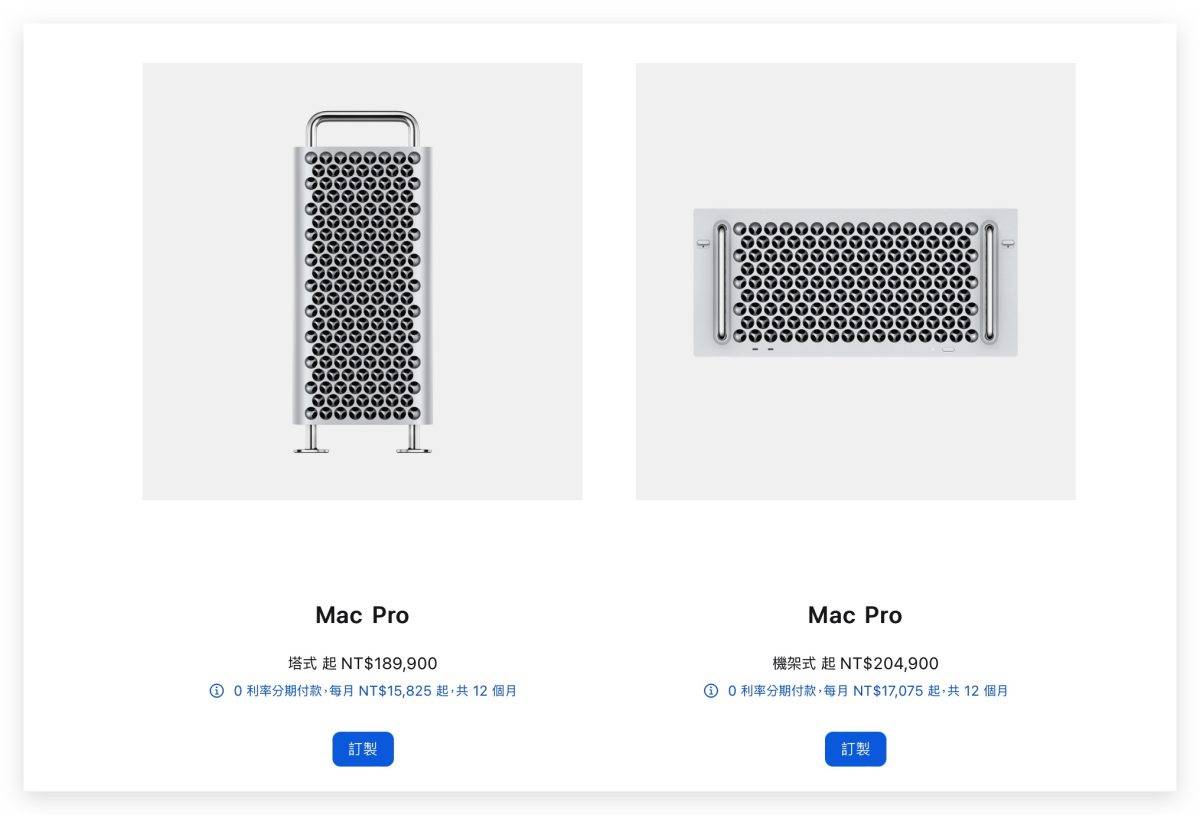The width and height of the screenshot is (1200, 815).
Task: Click the 訂製 button for tower Mac Pro
Action: [x=363, y=749]
